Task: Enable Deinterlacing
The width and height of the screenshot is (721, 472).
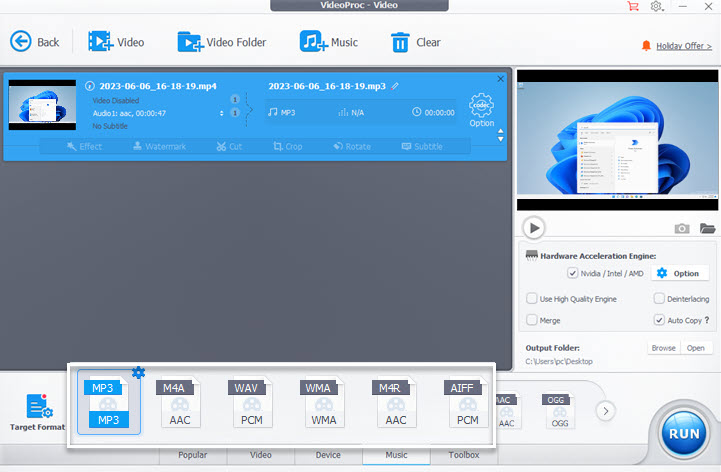Action: [659, 299]
